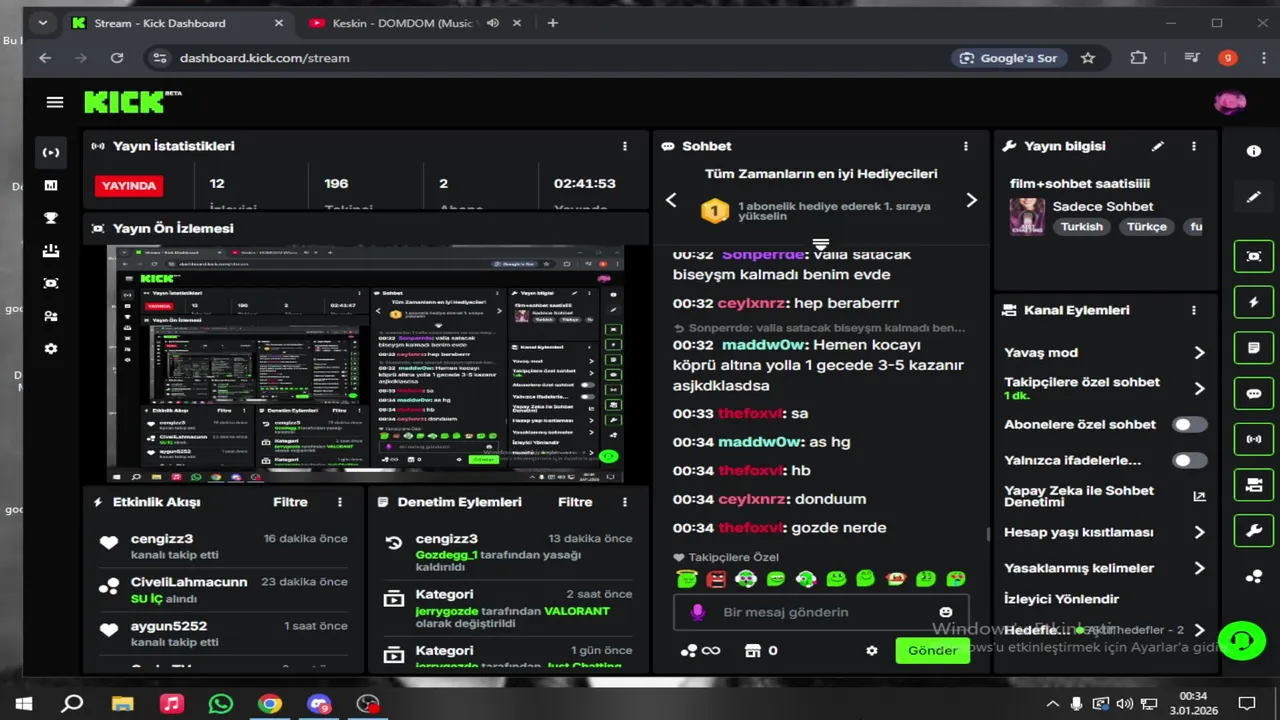Expand Yasaklanmış kelimeler
This screenshot has width=1280, height=720.
click(x=1199, y=568)
